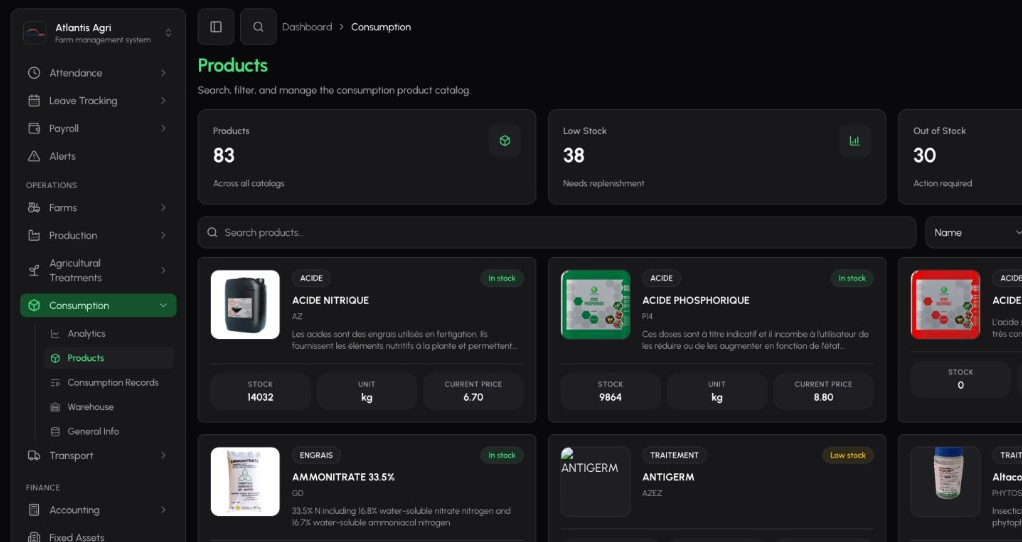Click the ENGRAIS category tag
This screenshot has width=1022, height=542.
point(316,455)
